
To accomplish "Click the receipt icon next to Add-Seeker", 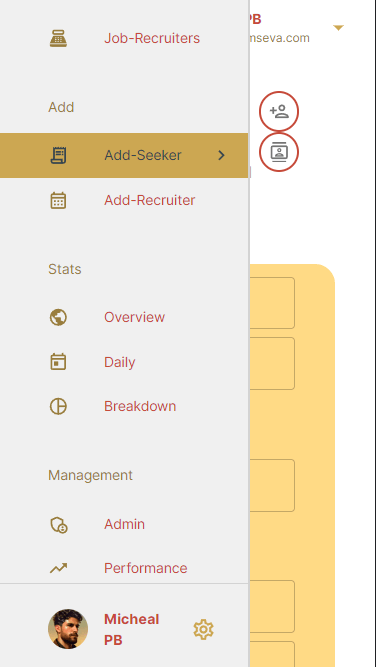I will point(58,155).
